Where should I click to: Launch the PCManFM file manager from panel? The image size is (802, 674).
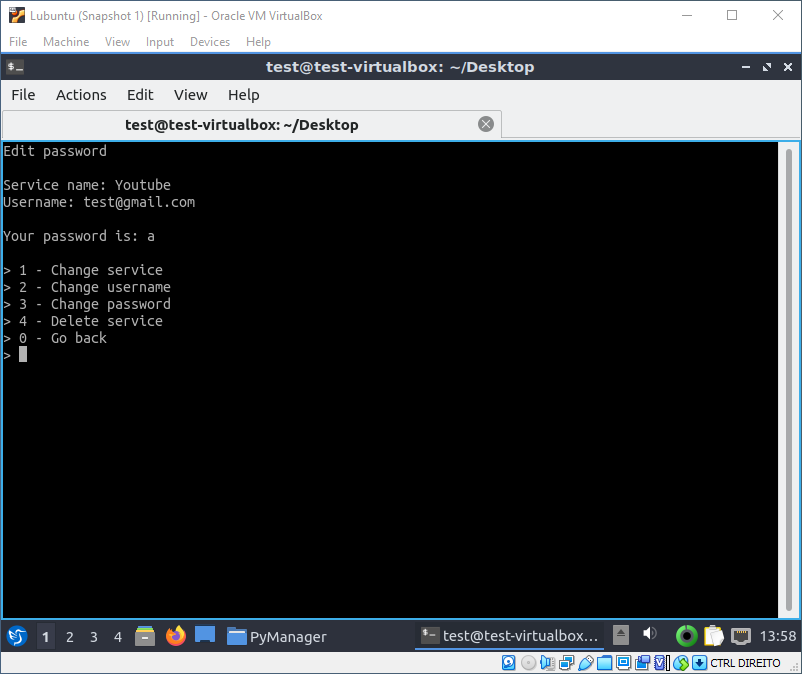pos(145,636)
